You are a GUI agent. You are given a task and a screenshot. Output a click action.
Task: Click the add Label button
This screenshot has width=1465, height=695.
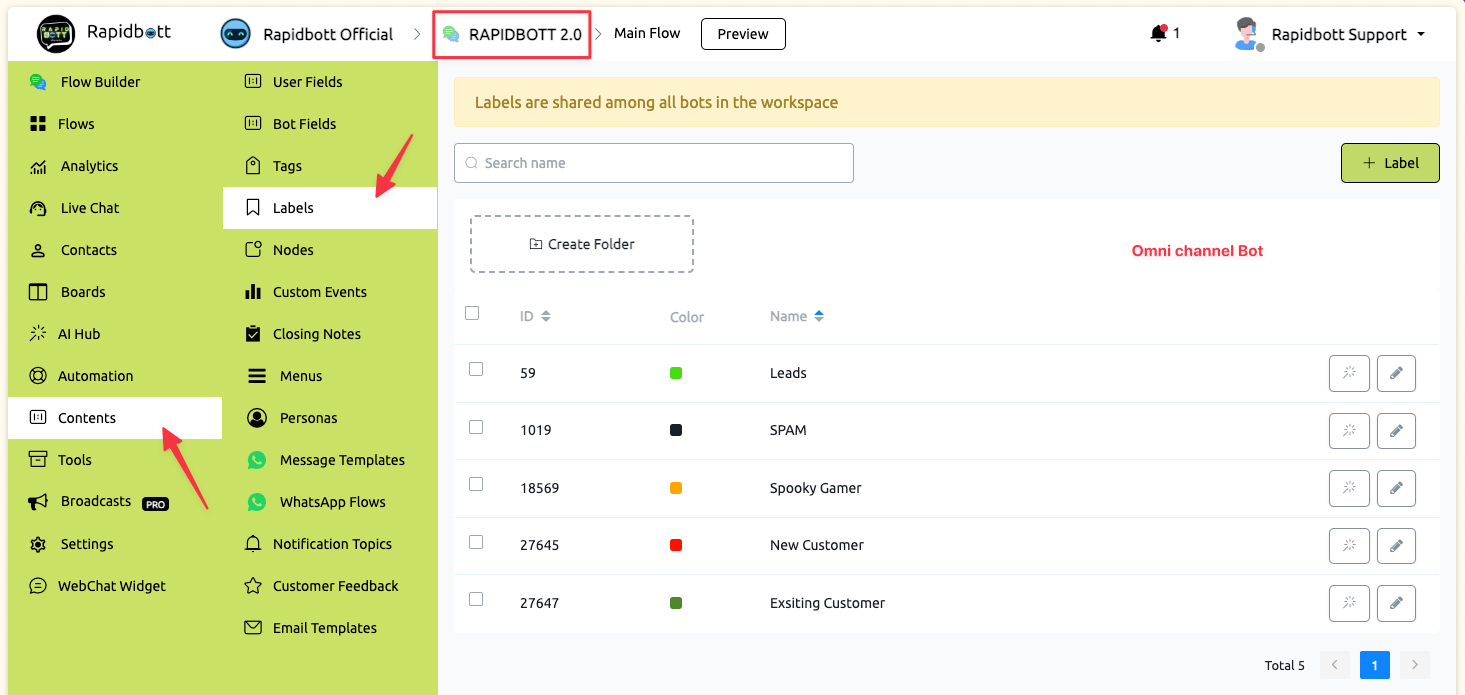tap(1389, 163)
